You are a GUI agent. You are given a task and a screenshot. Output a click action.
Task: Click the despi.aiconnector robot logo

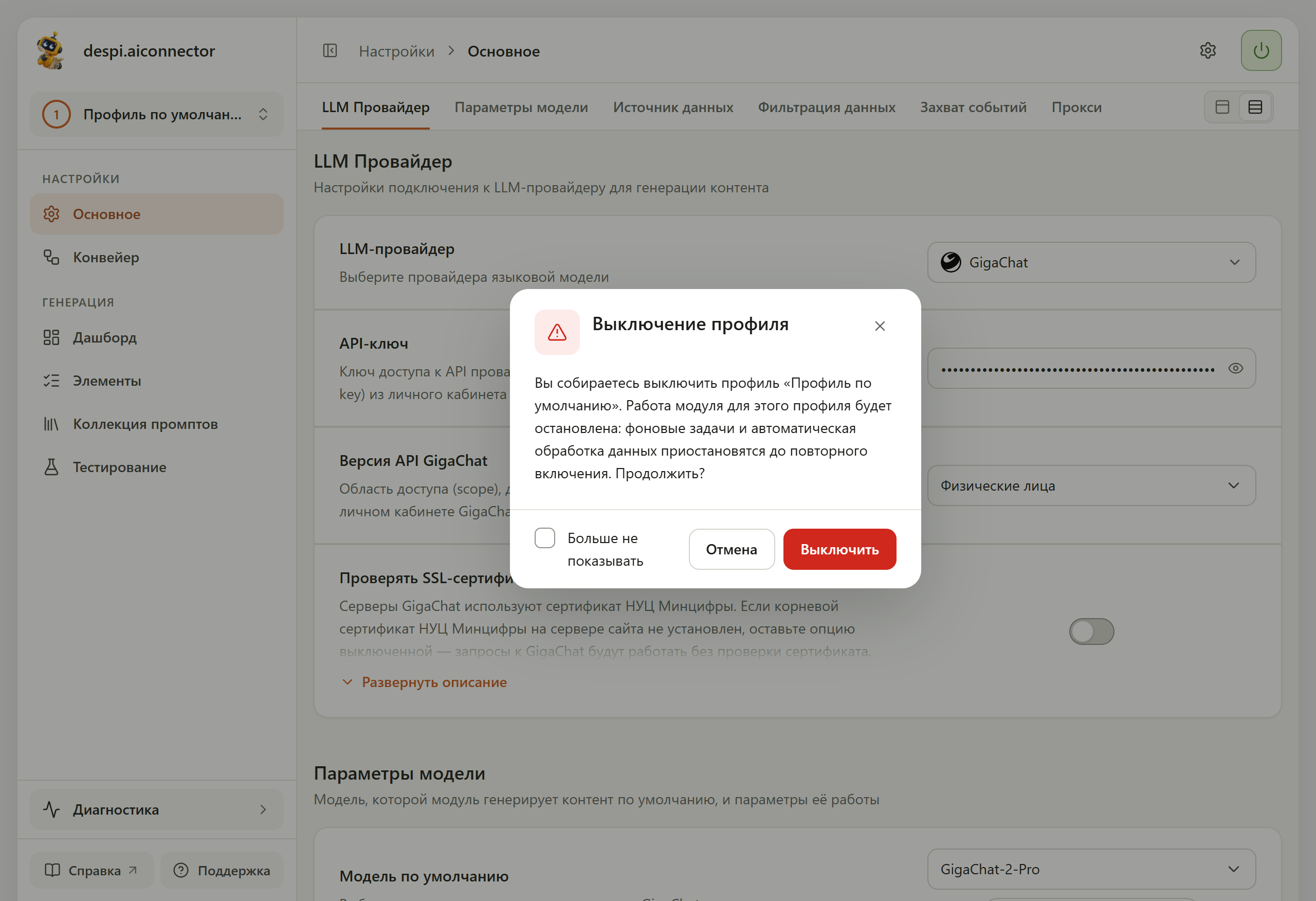(x=50, y=51)
